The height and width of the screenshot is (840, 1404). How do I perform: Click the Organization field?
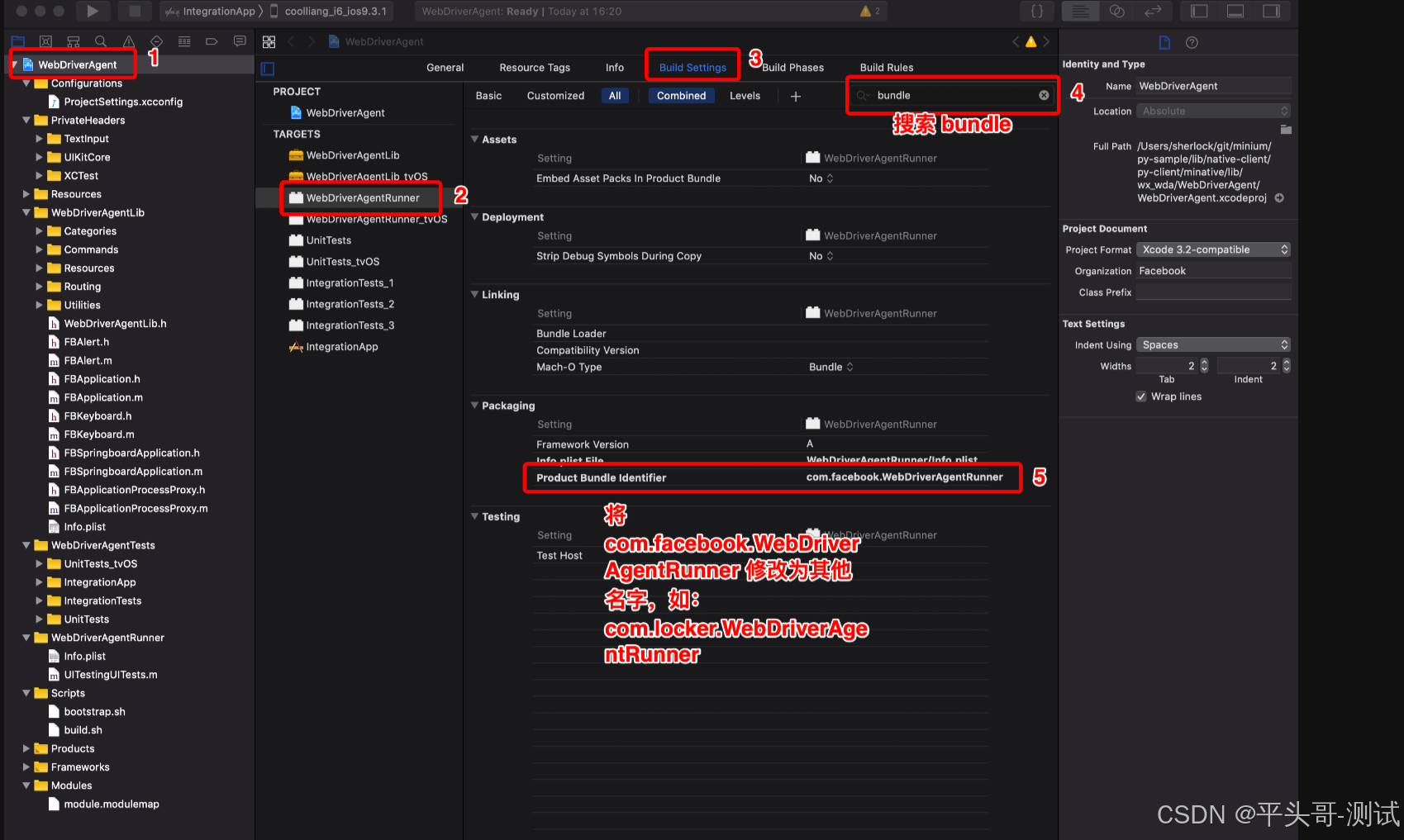coord(1213,271)
